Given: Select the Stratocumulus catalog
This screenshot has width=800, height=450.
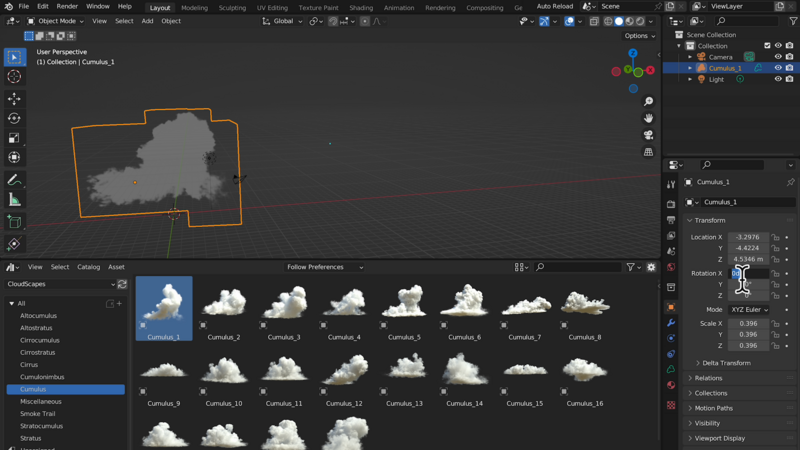Looking at the screenshot, I should coord(41,426).
